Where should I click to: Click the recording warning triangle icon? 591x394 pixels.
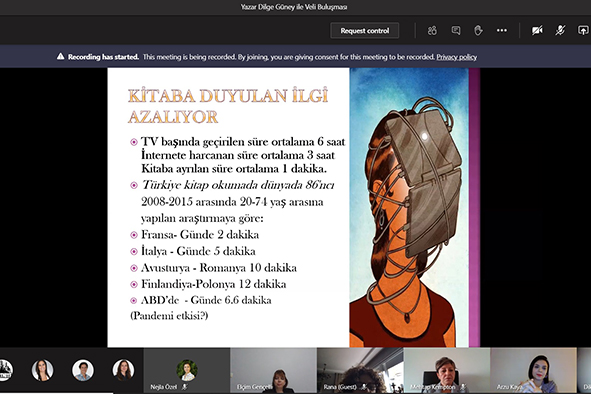point(60,57)
